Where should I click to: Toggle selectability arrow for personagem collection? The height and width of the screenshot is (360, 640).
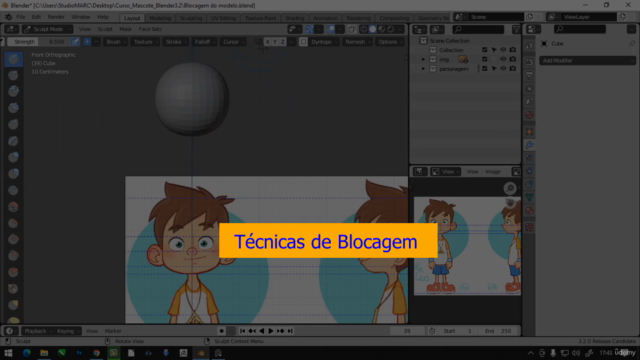[x=494, y=69]
